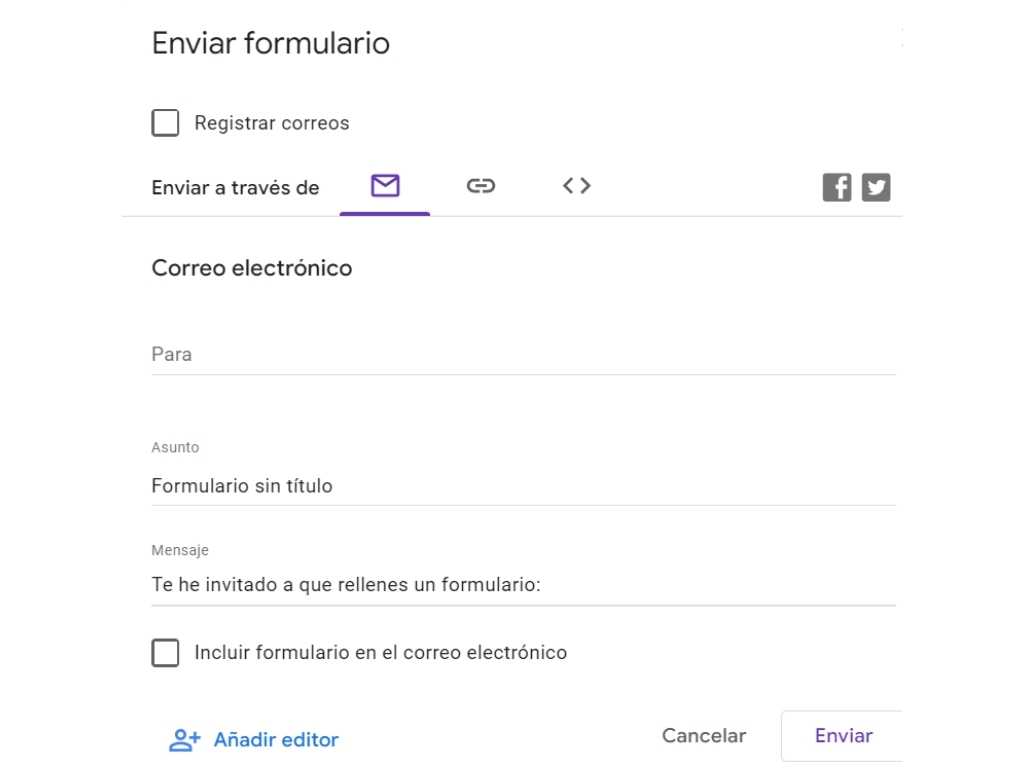1024x768 pixels.
Task: Click the chain link sharing icon
Action: click(x=481, y=186)
